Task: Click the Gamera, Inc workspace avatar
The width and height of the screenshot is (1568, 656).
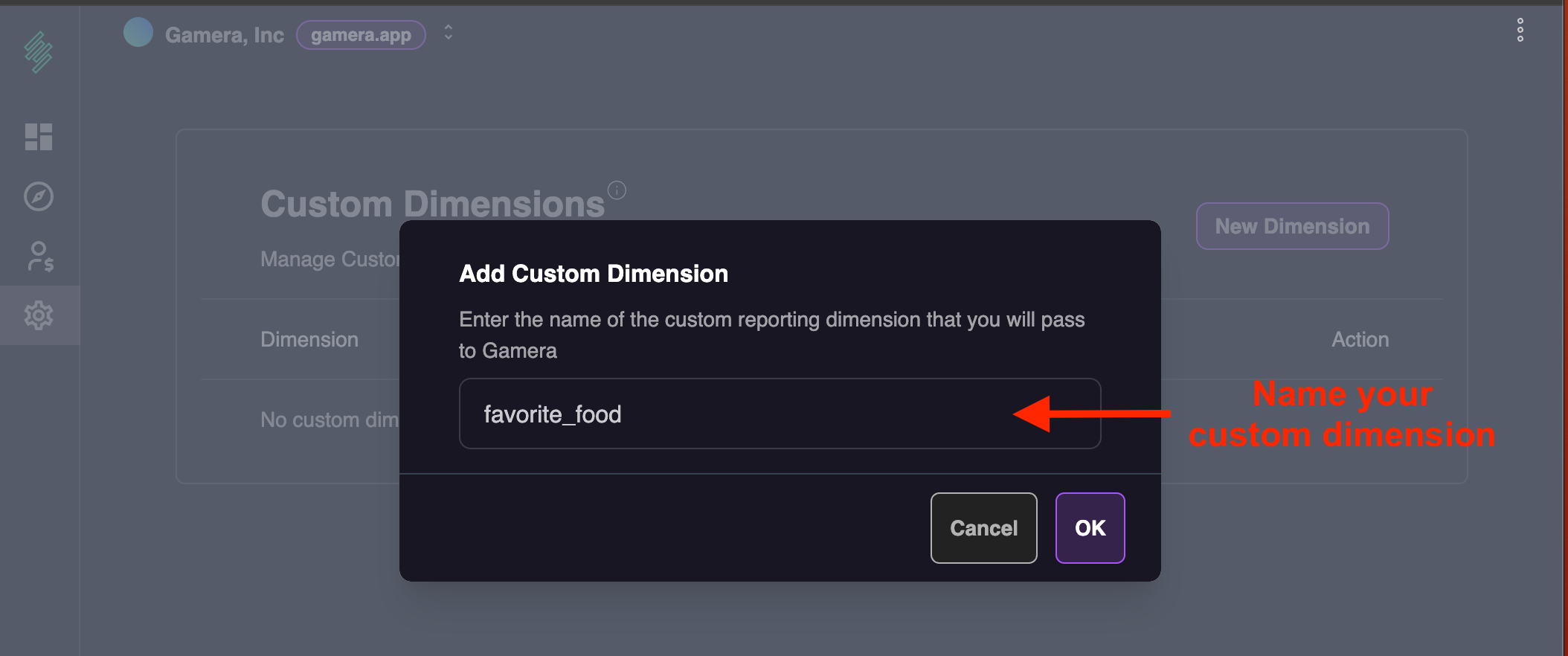Action: 138,31
